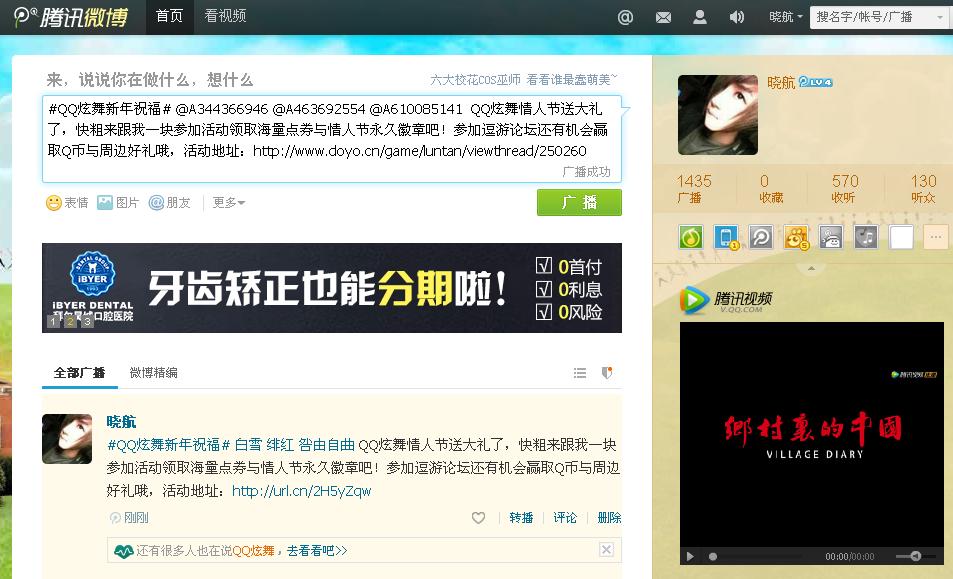The width and height of the screenshot is (953, 579).
Task: Open the orange paw-print app icon
Action: pos(796,237)
